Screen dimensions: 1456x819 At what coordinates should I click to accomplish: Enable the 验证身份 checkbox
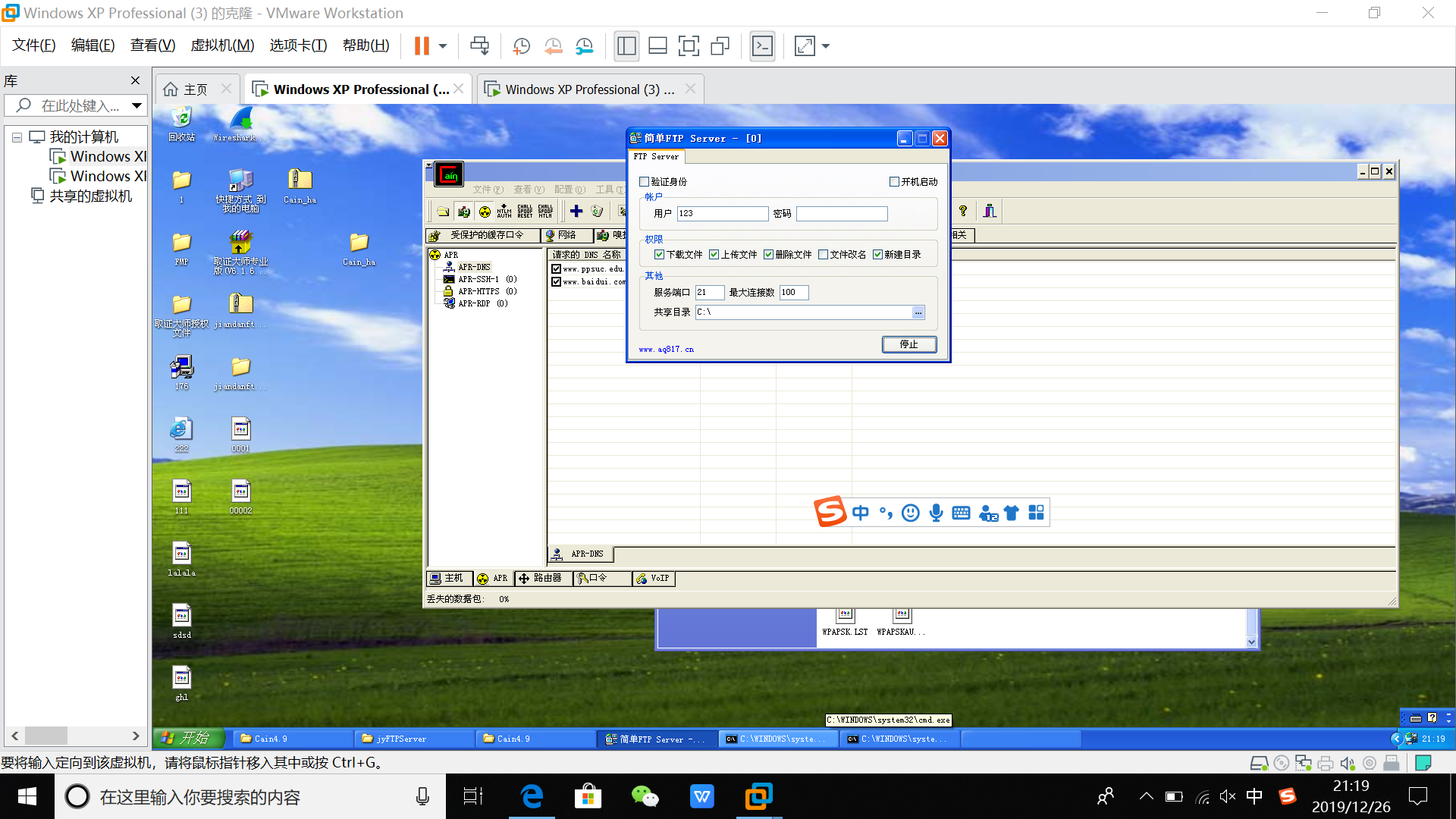(x=645, y=182)
